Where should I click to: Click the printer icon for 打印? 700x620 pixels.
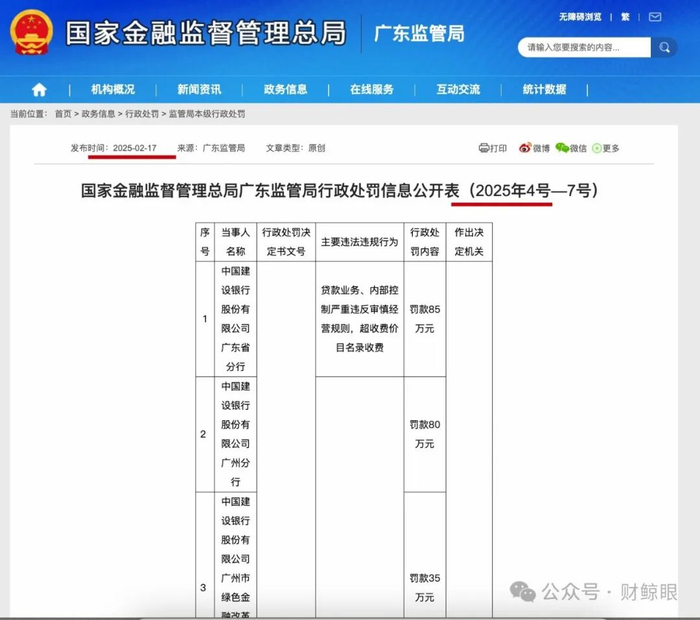[x=483, y=148]
